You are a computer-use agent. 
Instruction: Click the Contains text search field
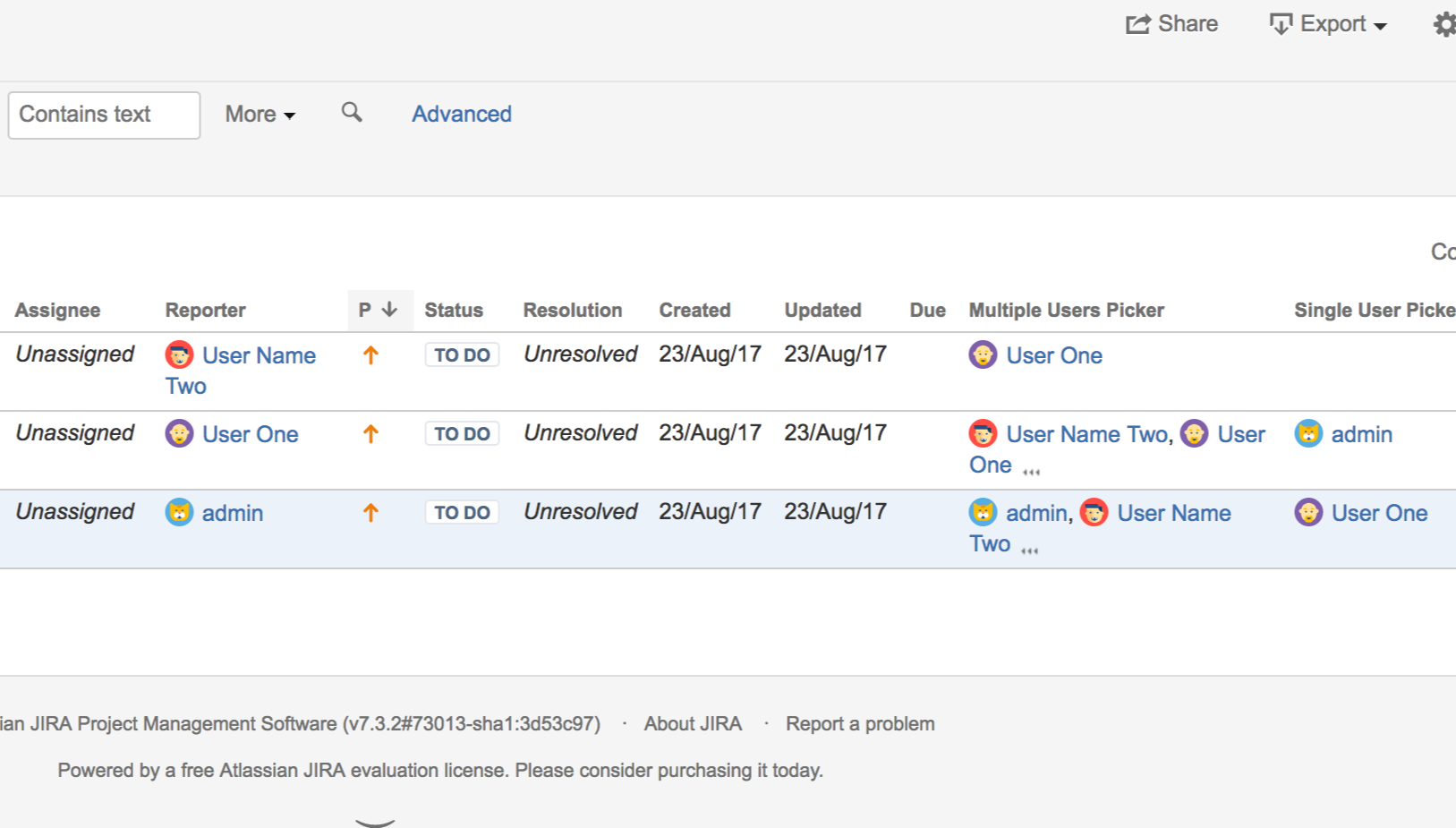104,115
